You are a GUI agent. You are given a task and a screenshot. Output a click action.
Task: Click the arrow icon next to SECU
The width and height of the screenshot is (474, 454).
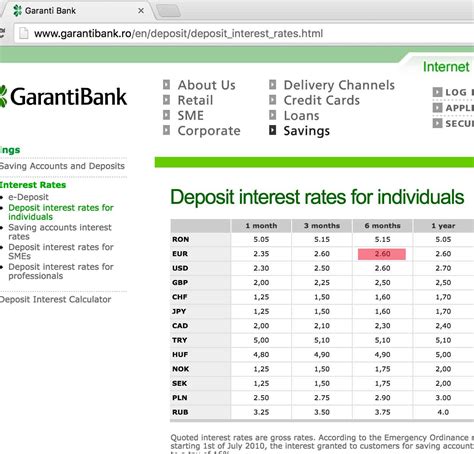point(437,123)
